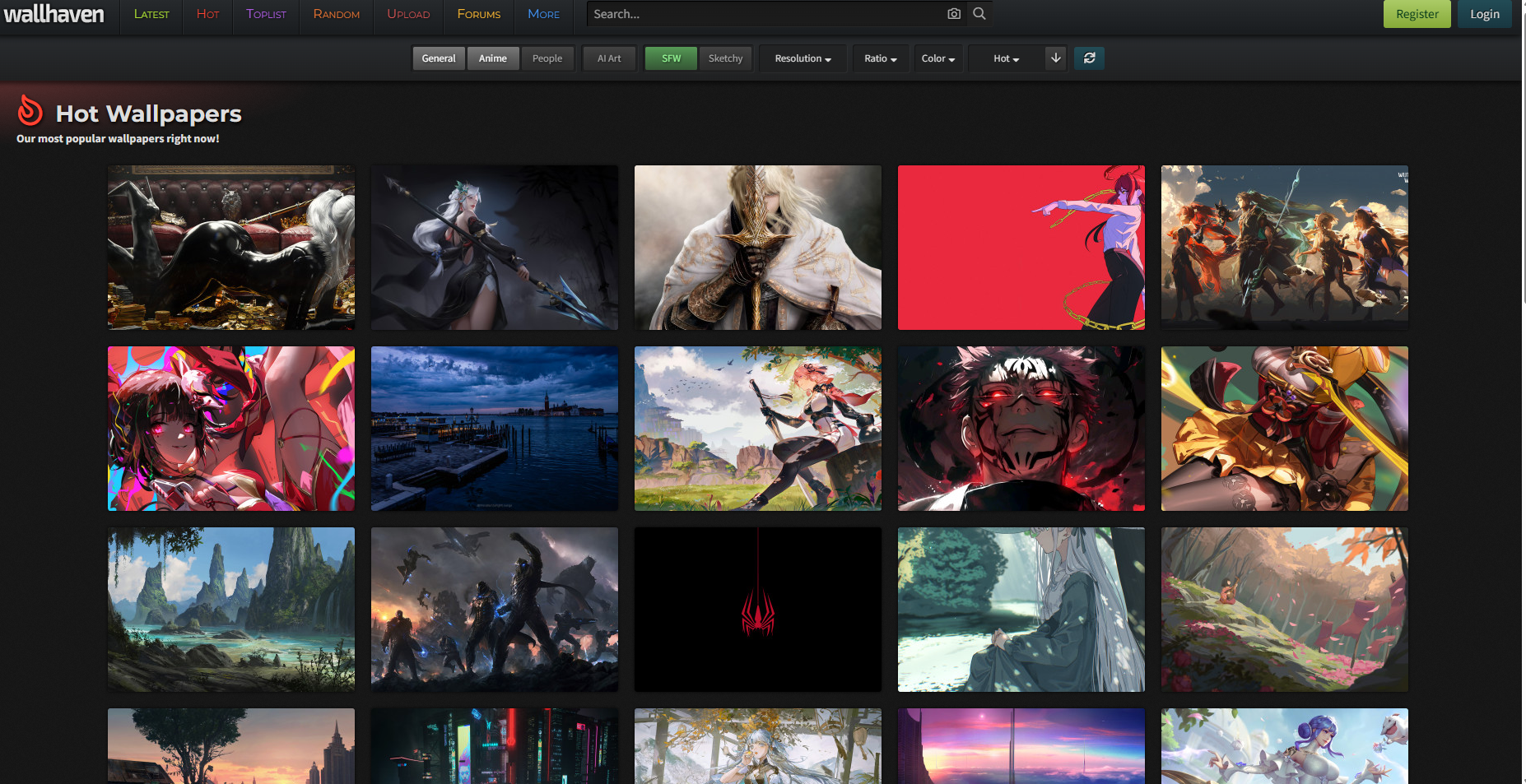Viewport: 1526px width, 784px height.
Task: Toggle the General category filter
Action: [439, 58]
